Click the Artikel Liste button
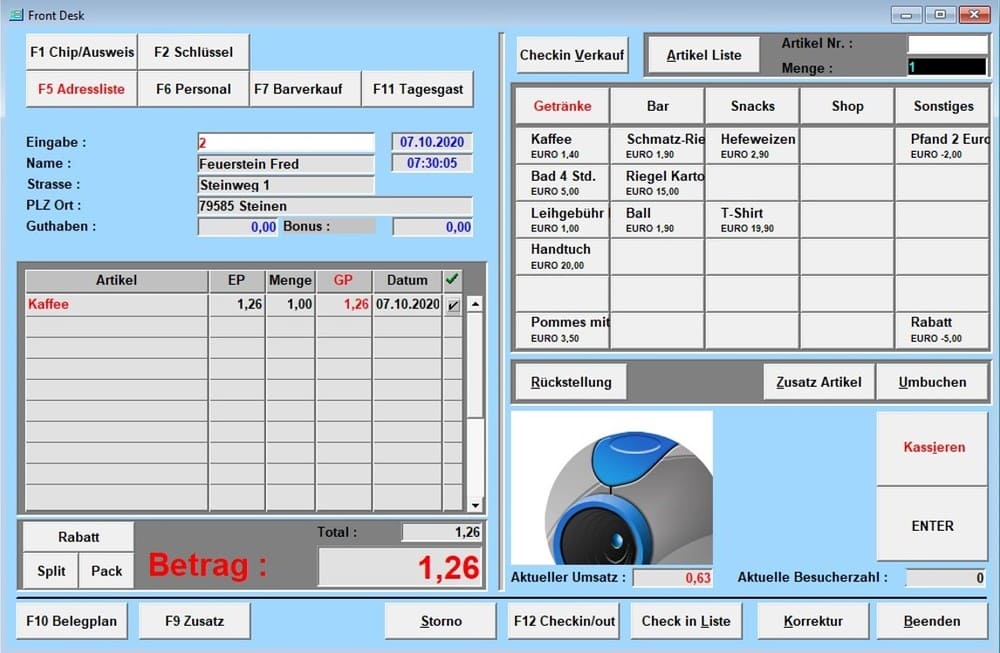Image resolution: width=1000 pixels, height=653 pixels. [x=704, y=55]
